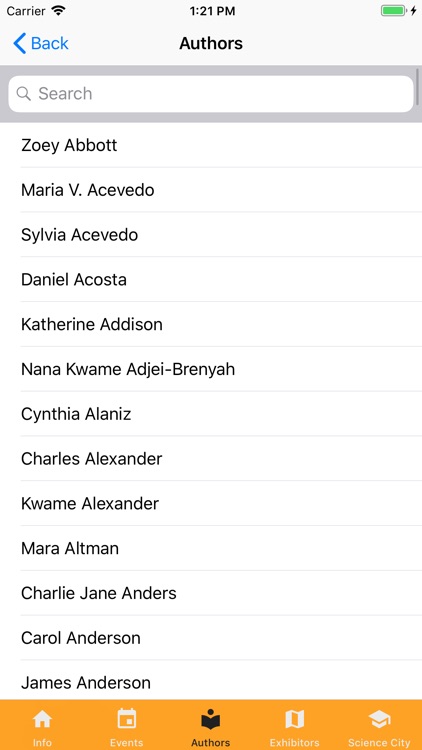Open Zoey Abbott's author entry
The image size is (422, 750).
(211, 145)
